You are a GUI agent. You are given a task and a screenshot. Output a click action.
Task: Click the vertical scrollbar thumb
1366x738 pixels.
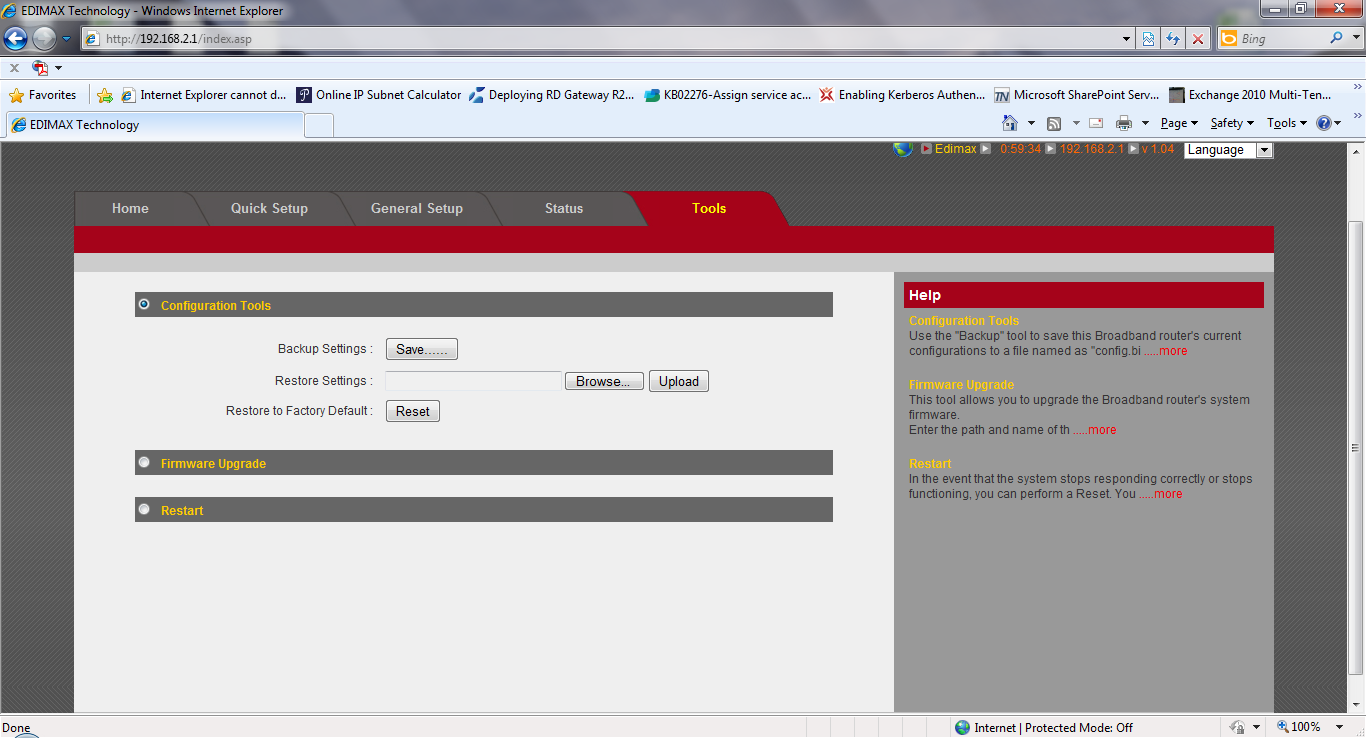(x=1356, y=448)
